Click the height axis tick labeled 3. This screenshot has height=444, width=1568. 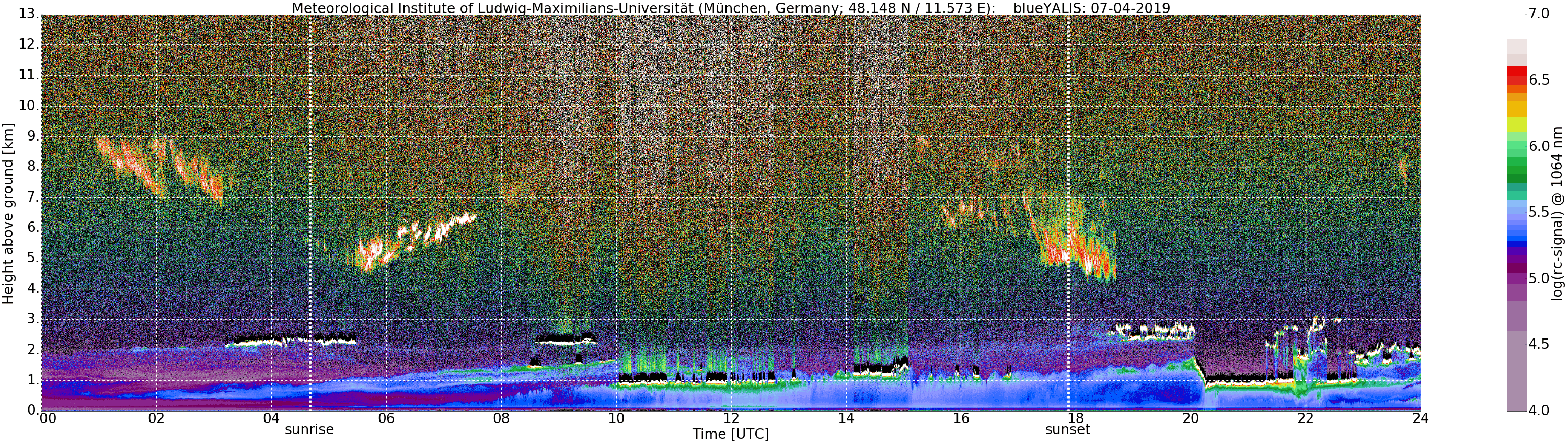[33, 319]
